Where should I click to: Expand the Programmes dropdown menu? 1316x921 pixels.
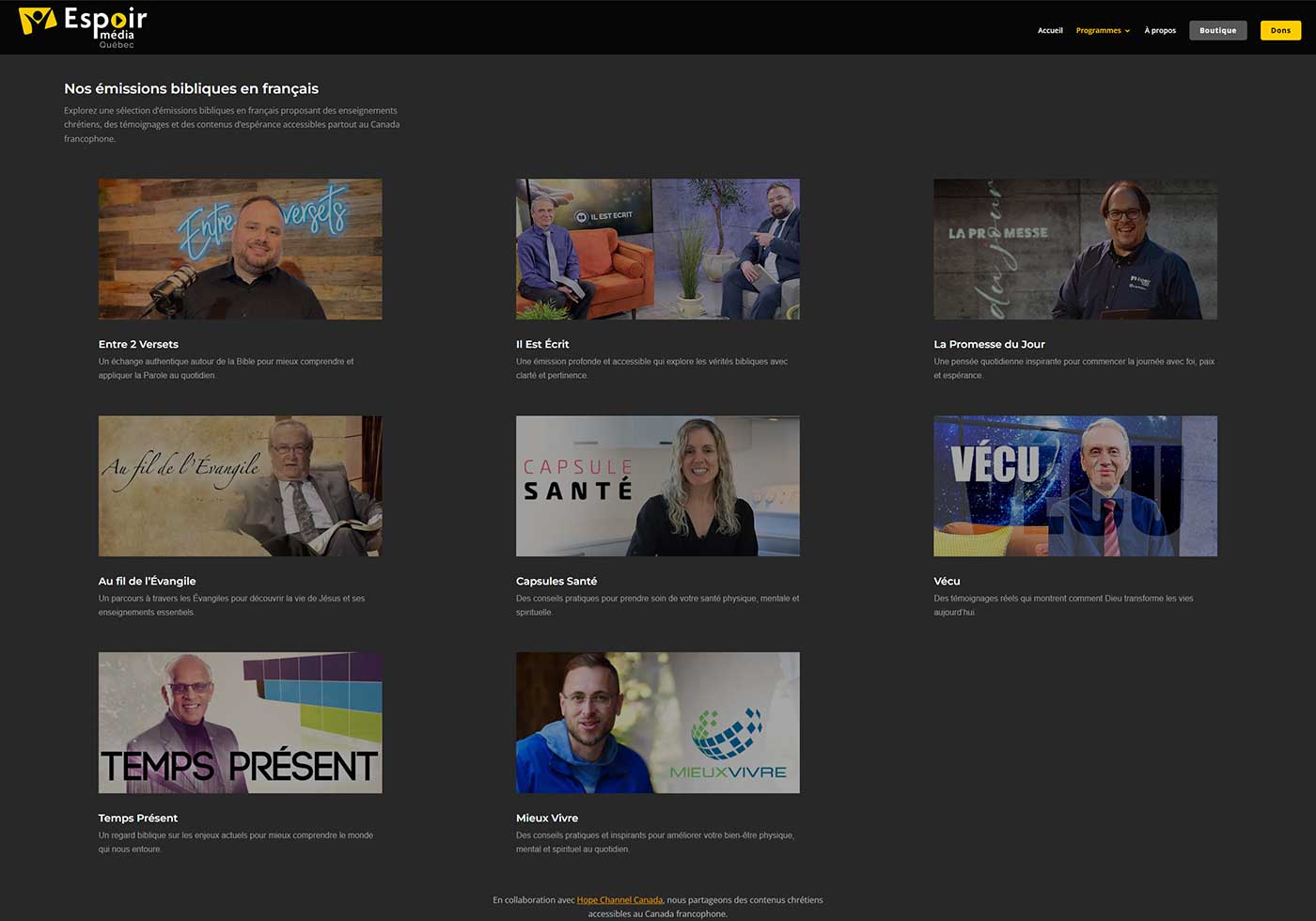point(1103,30)
